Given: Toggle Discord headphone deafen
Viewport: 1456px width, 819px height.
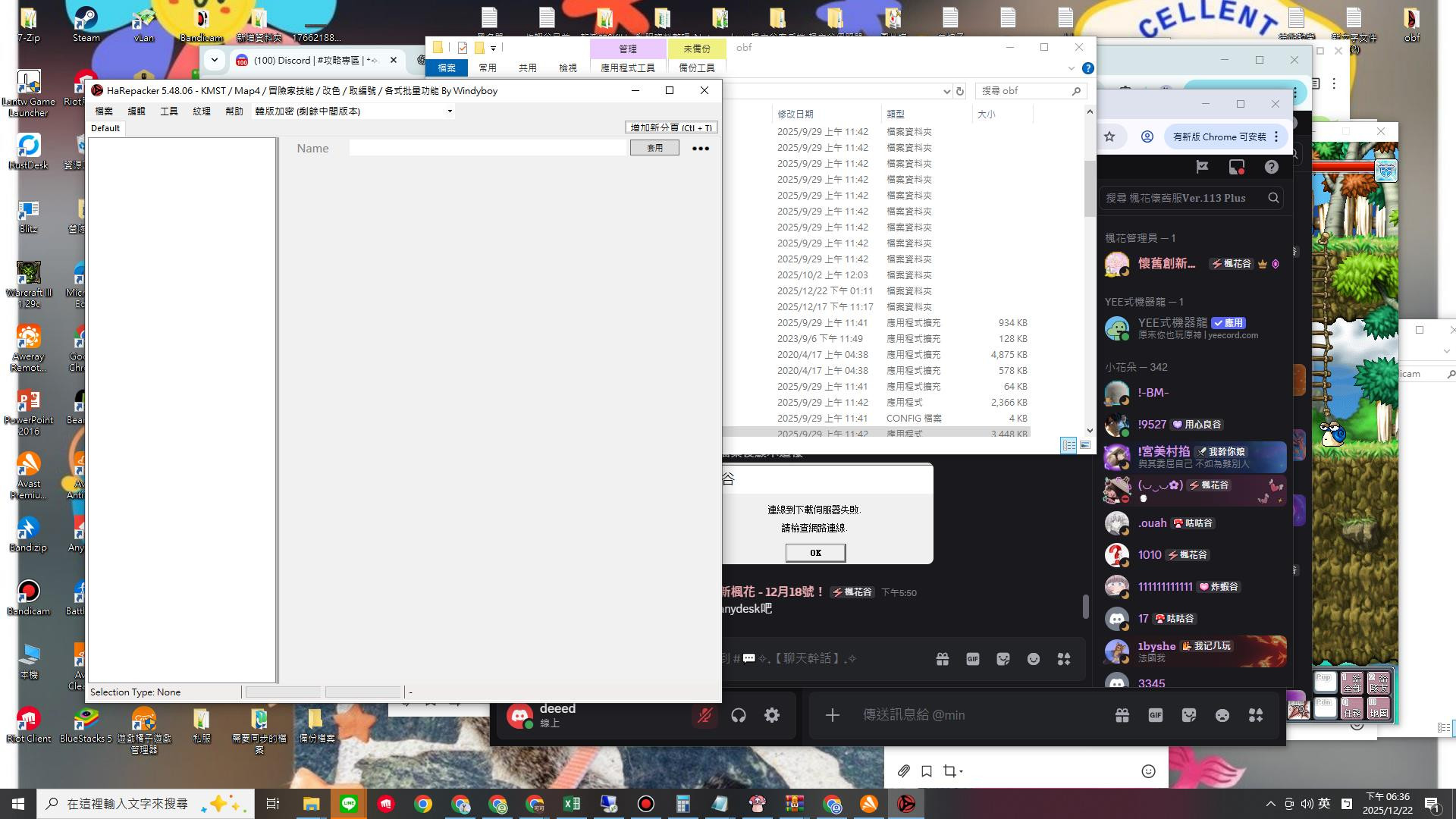Looking at the screenshot, I should pyautogui.click(x=739, y=716).
